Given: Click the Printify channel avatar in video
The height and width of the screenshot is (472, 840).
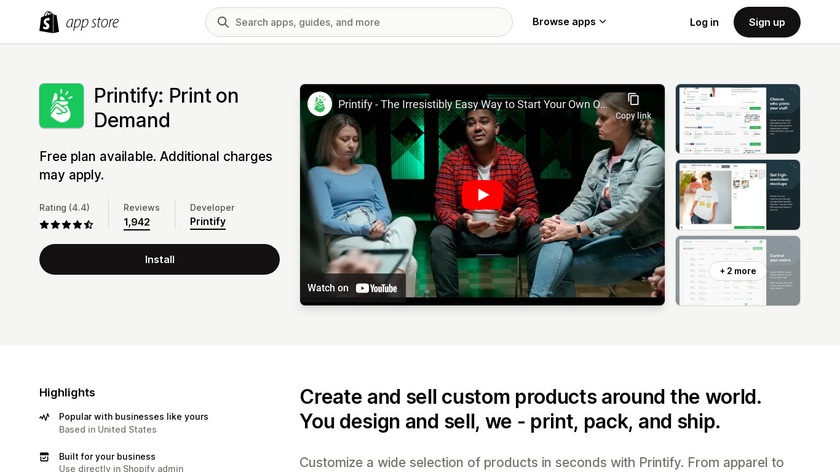Looking at the screenshot, I should 320,104.
